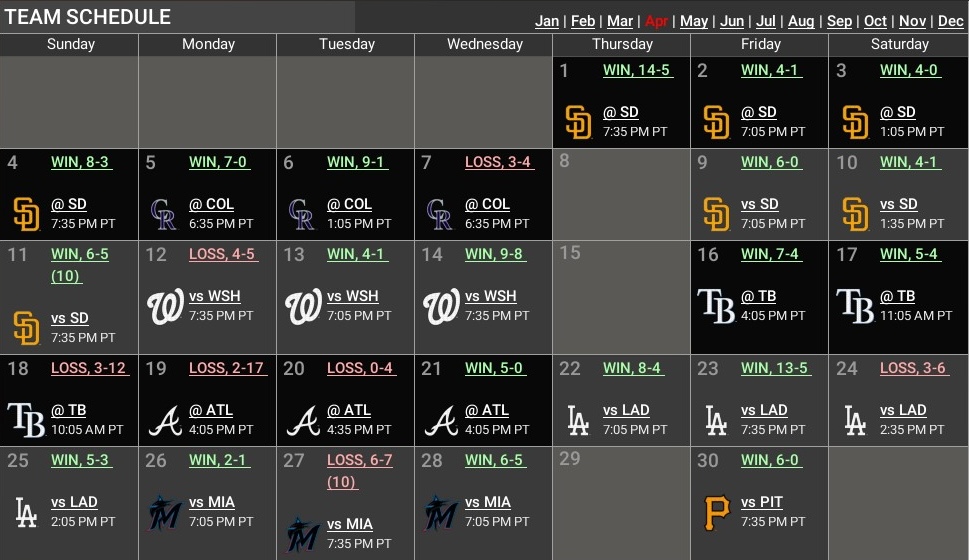The image size is (969, 560).
Task: Select the Dec month link
Action: pyautogui.click(x=950, y=21)
